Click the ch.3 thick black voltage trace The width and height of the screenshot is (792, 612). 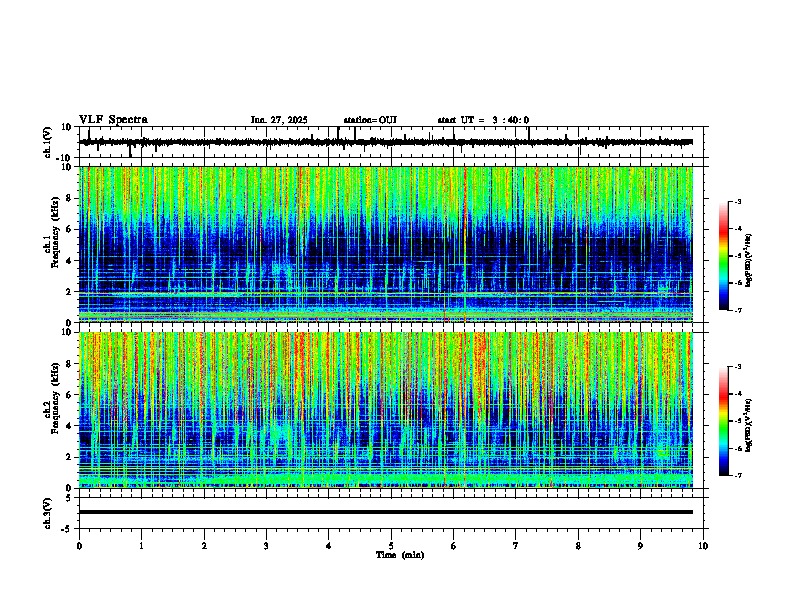[x=386, y=512]
